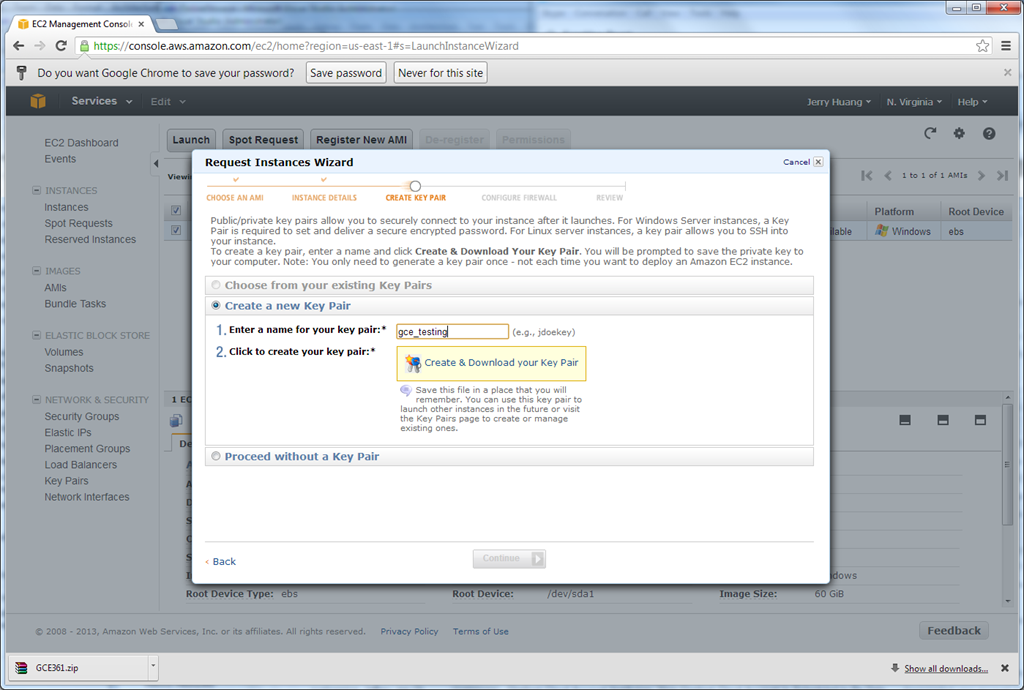The width and height of the screenshot is (1024, 690).
Task: Select Proceed without a Key Pair
Action: click(x=216, y=456)
